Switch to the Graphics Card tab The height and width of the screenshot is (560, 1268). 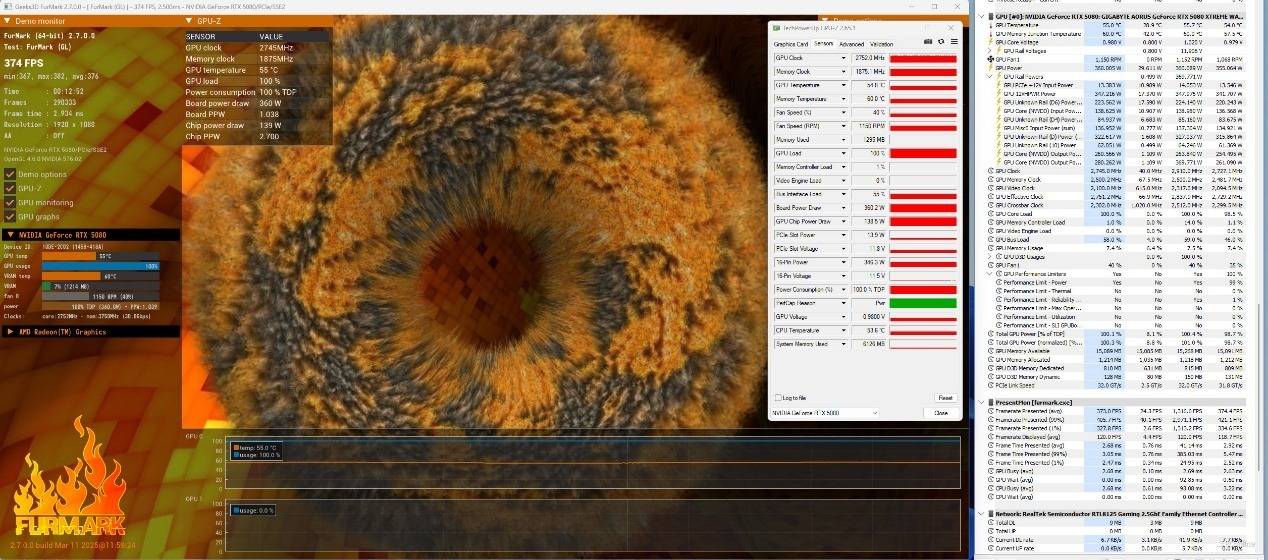point(791,44)
